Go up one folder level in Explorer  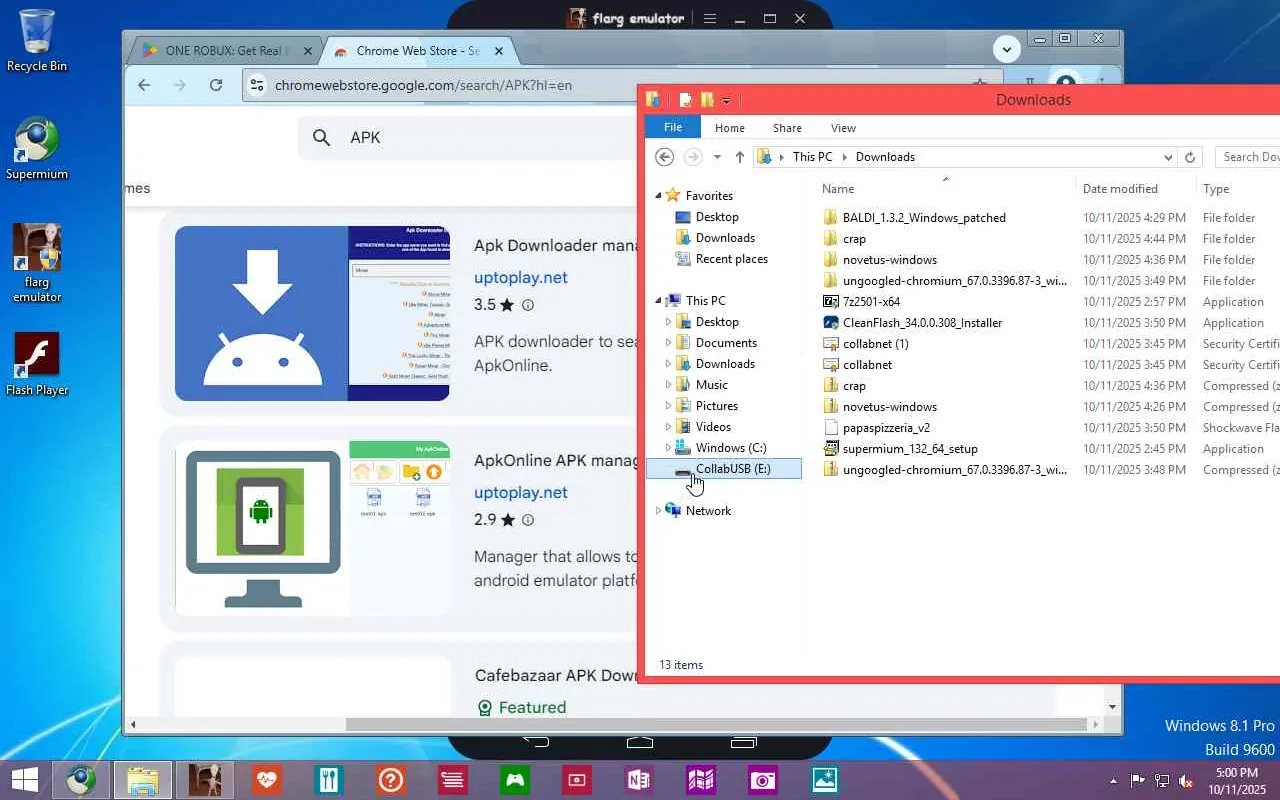point(740,157)
